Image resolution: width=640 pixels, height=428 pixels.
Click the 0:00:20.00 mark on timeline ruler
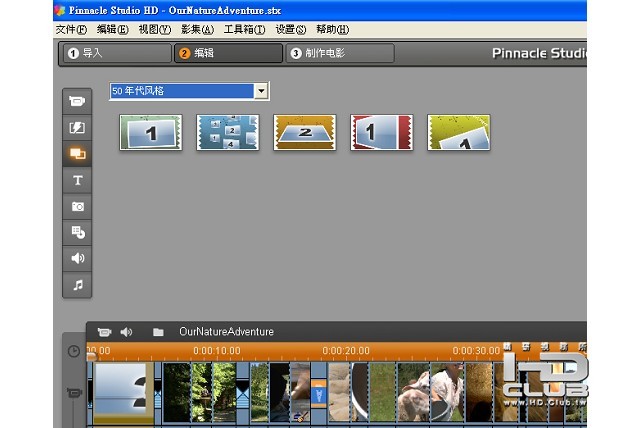(x=345, y=351)
